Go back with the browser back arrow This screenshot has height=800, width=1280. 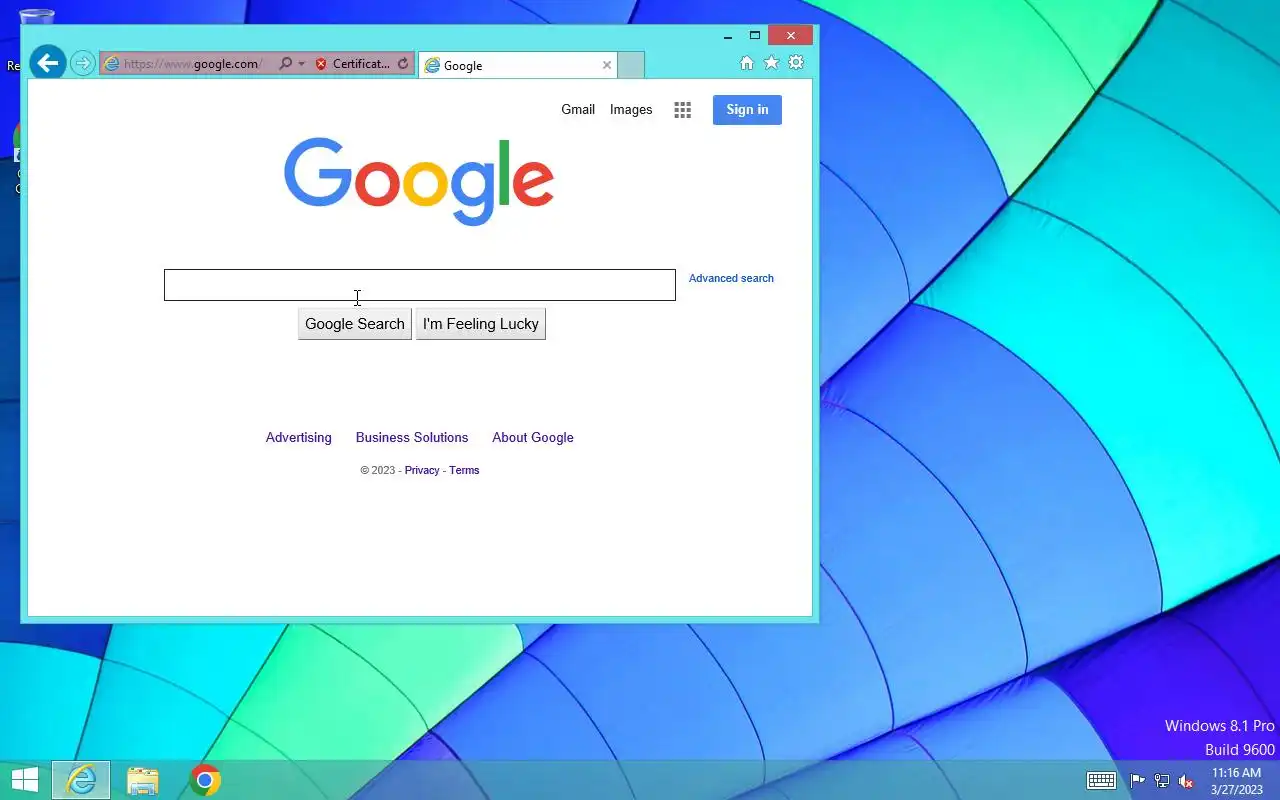click(x=47, y=63)
